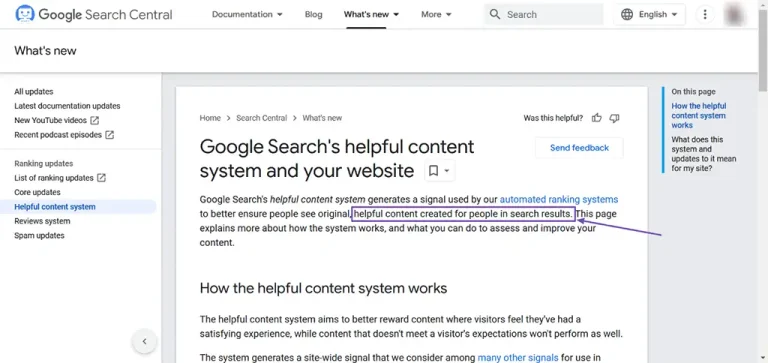This screenshot has height=363, width=768.
Task: Click the globe language icon
Action: pyautogui.click(x=627, y=14)
